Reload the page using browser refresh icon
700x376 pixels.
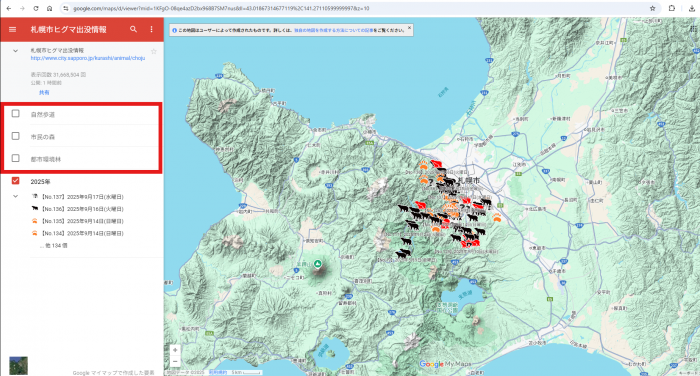pos(36,8)
